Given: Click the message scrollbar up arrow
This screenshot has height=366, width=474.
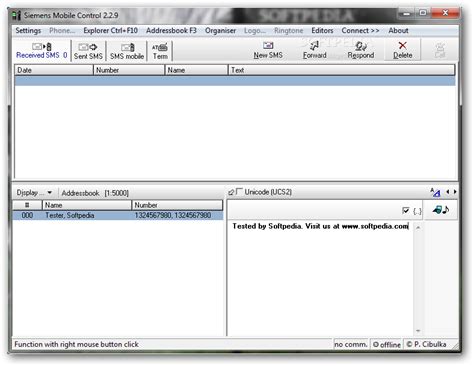Looking at the screenshot, I should (x=418, y=227).
